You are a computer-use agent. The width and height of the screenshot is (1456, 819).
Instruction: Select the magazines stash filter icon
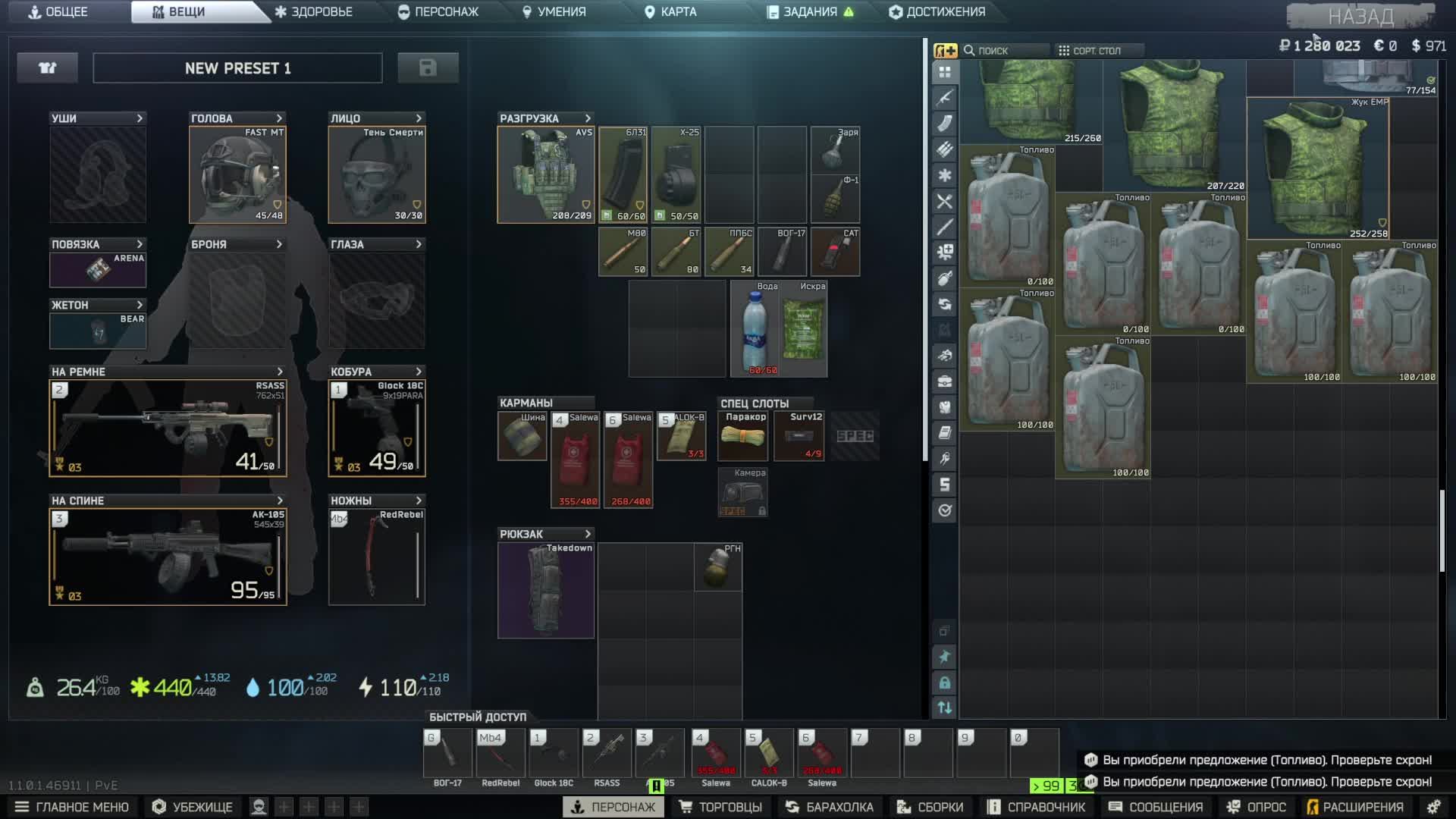pyautogui.click(x=944, y=124)
